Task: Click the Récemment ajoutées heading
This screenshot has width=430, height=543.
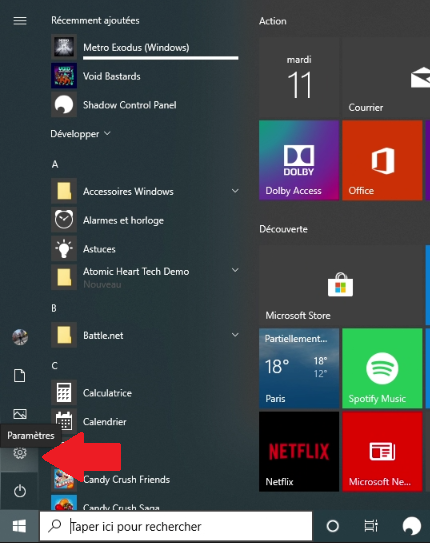Action: tap(96, 20)
